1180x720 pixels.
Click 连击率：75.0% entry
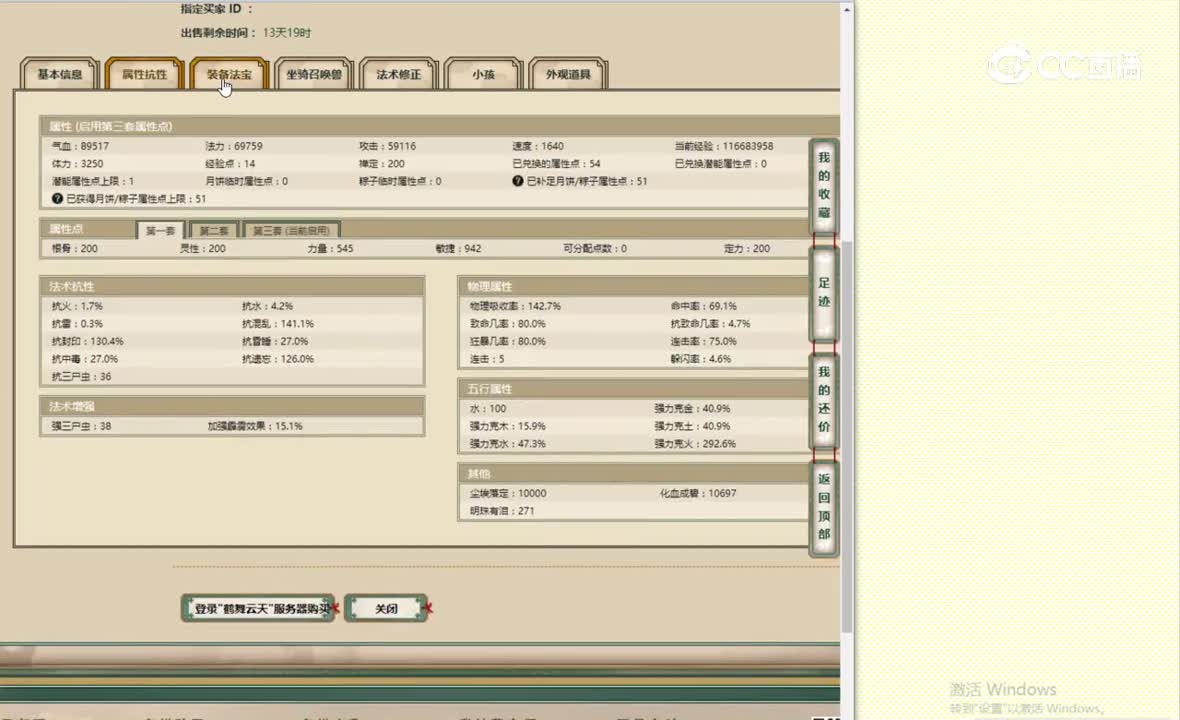click(704, 341)
